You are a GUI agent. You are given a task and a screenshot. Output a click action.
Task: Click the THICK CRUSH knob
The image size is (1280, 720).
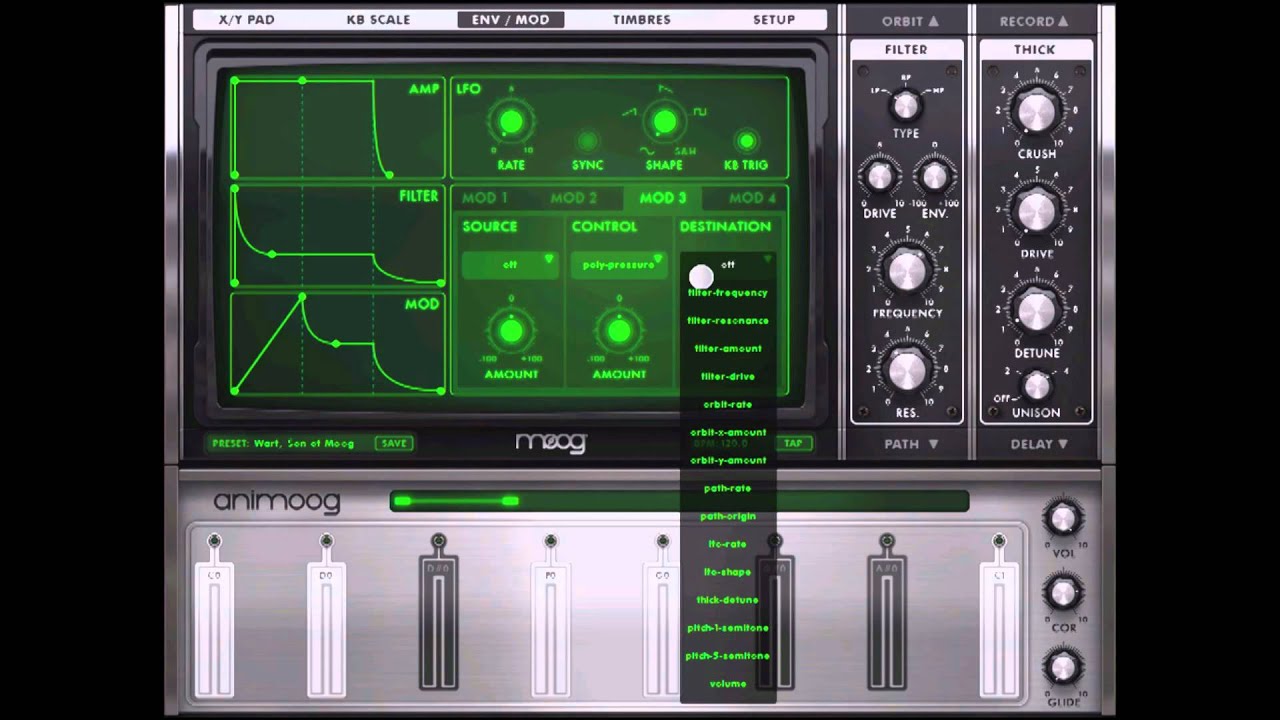(1037, 112)
